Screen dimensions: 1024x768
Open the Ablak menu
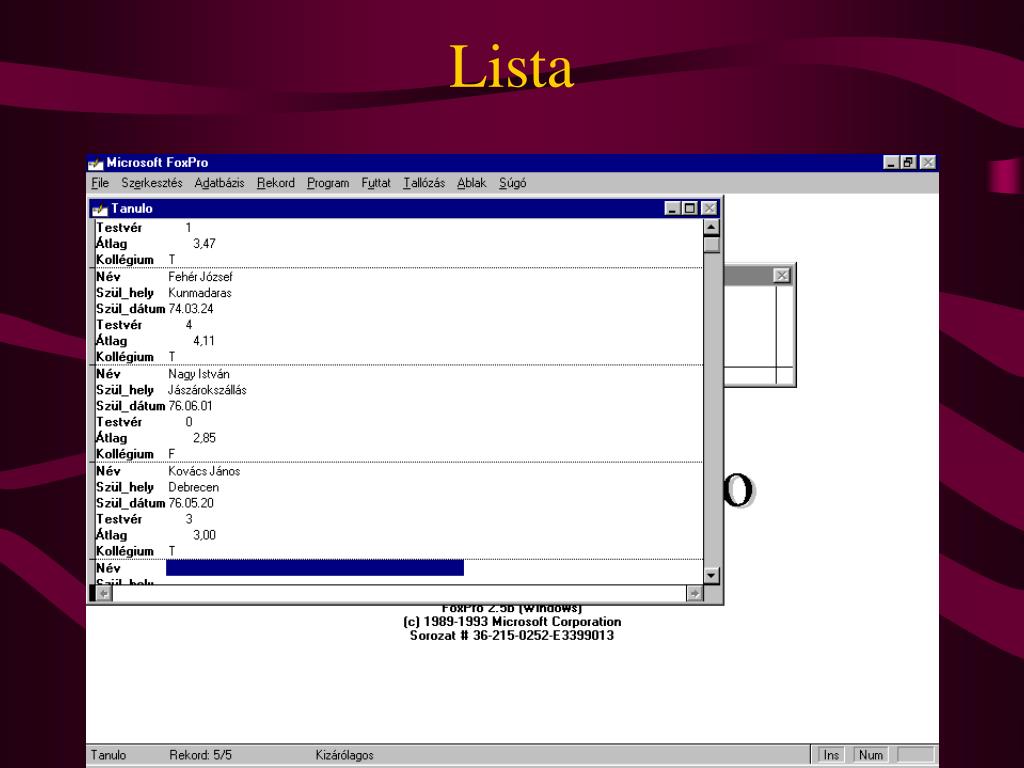[x=472, y=184]
